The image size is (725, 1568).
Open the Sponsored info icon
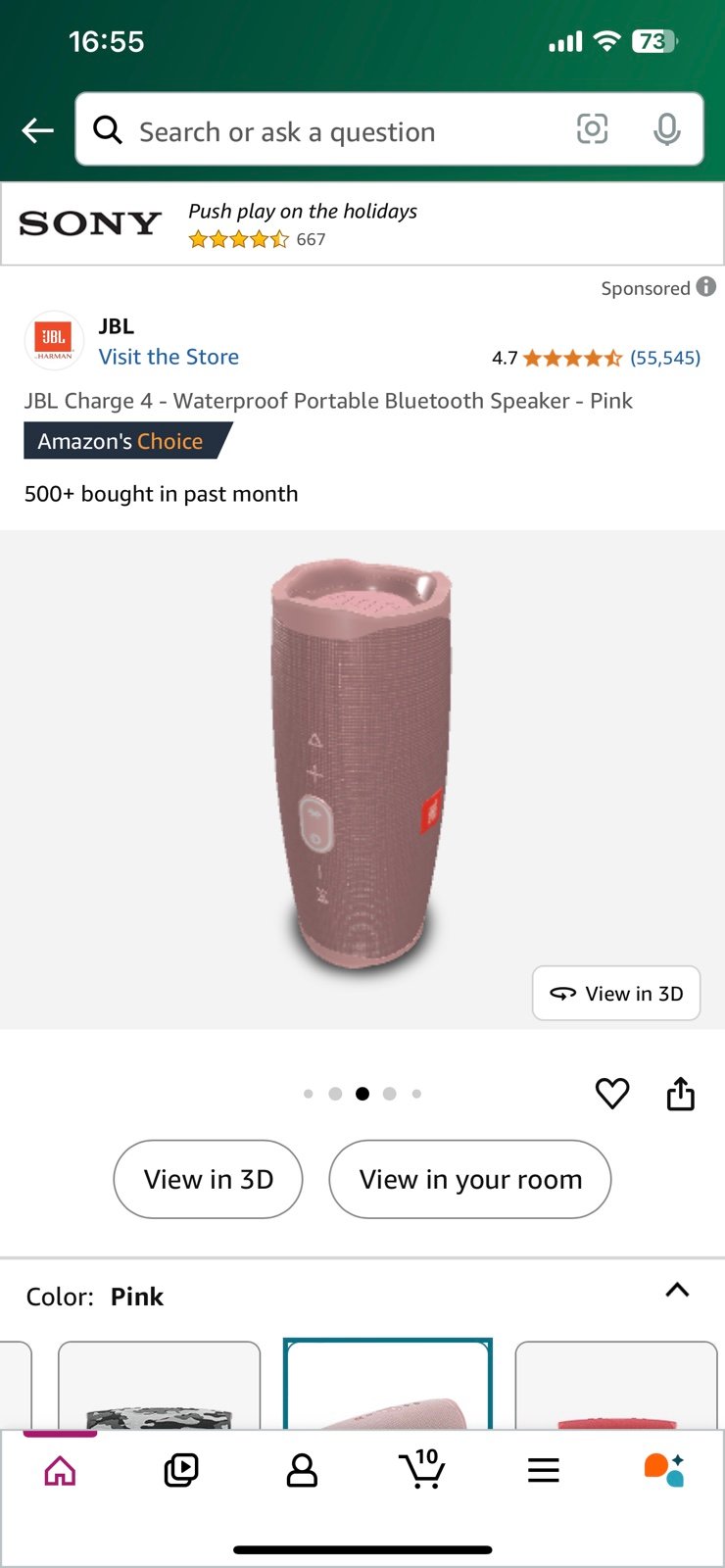706,287
